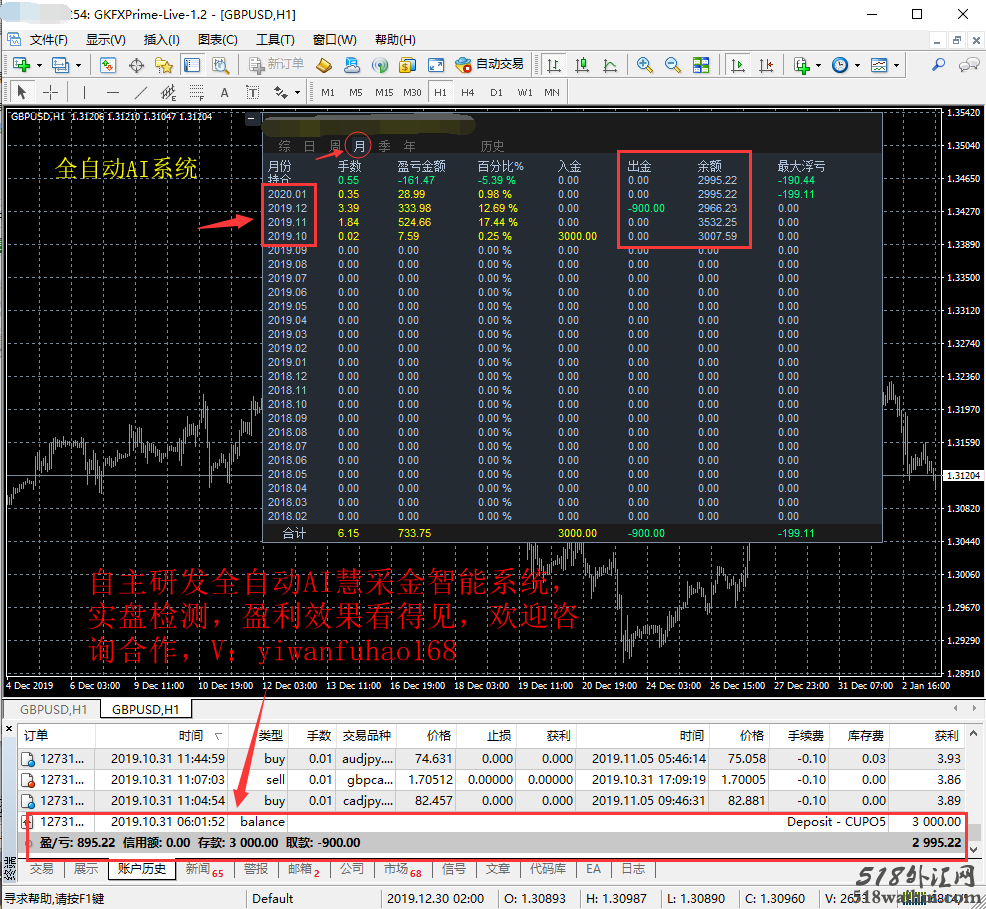This screenshot has height=909, width=986.
Task: Select the crosshair cursor tool
Action: click(50, 93)
